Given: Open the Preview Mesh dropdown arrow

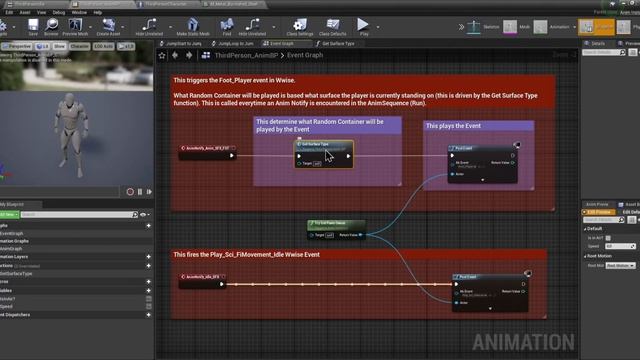Looking at the screenshot, I should click(x=90, y=27).
